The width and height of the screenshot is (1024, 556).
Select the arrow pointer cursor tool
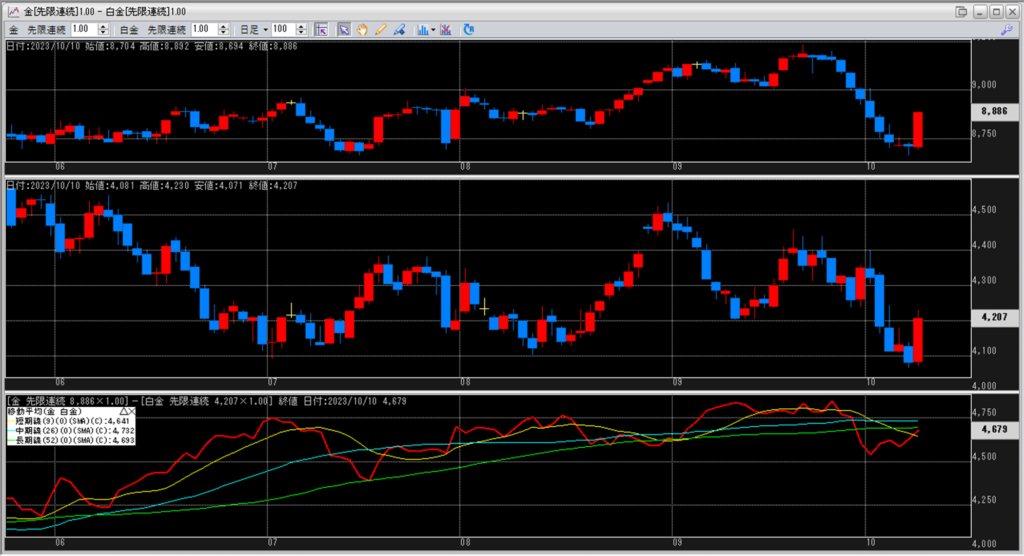pyautogui.click(x=343, y=29)
